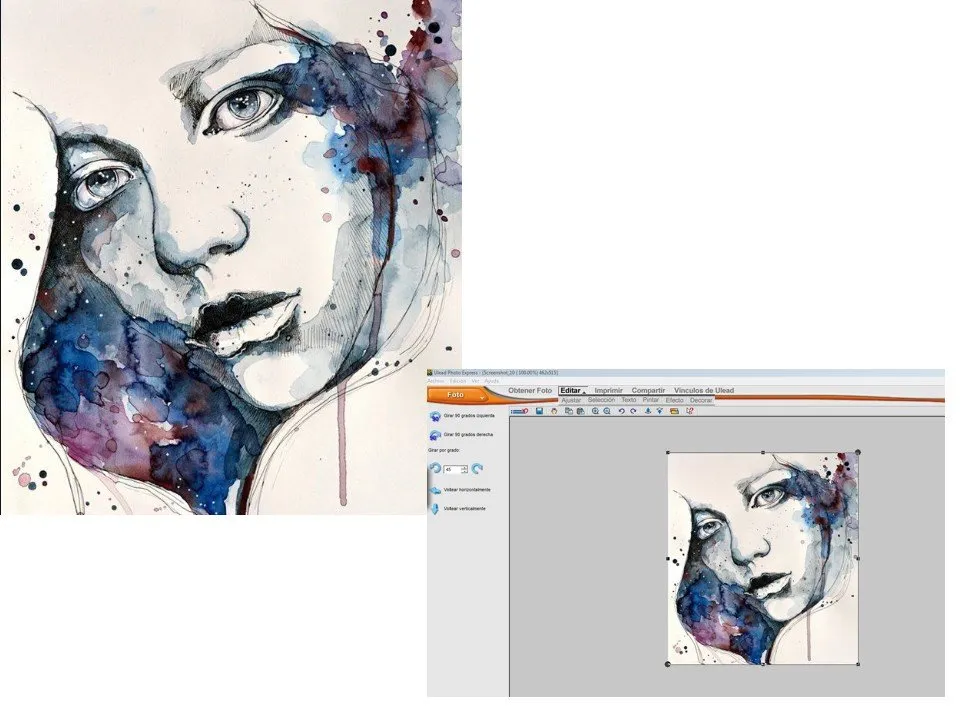The width and height of the screenshot is (960, 720).
Task: Click the Voltear horizontalmente icon
Action: 435,490
